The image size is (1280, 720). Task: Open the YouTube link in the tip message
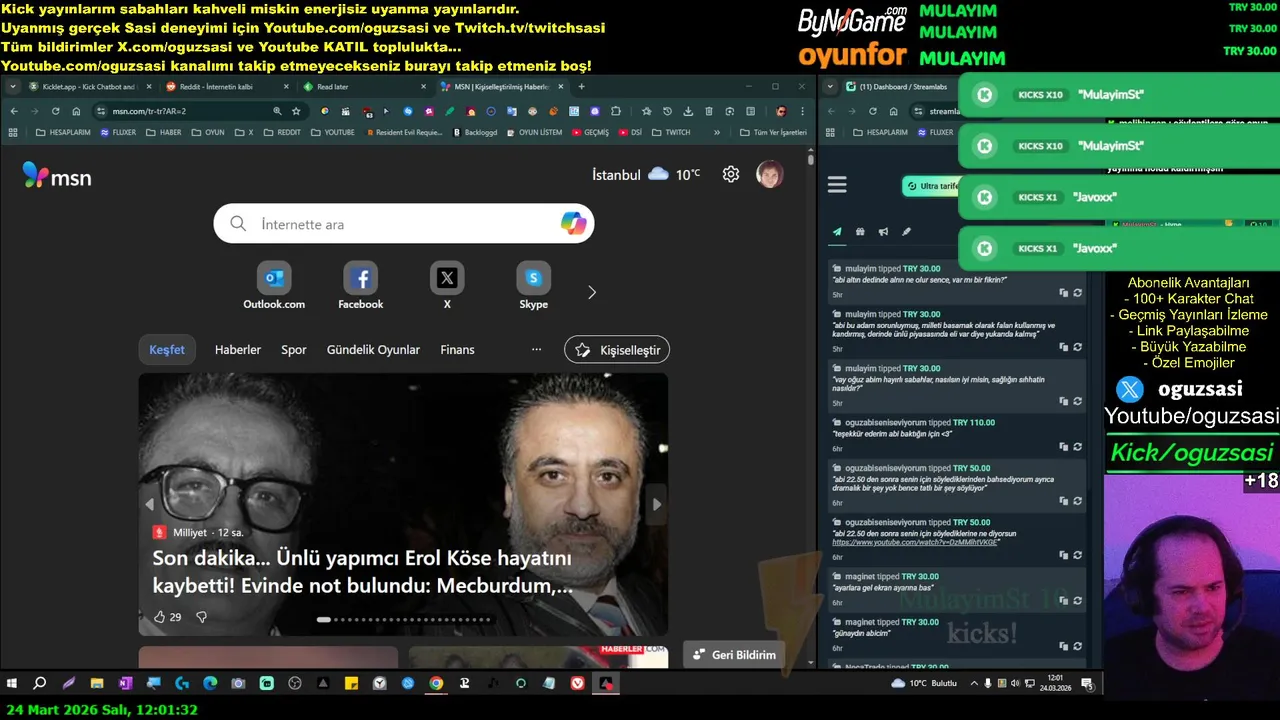coord(917,542)
